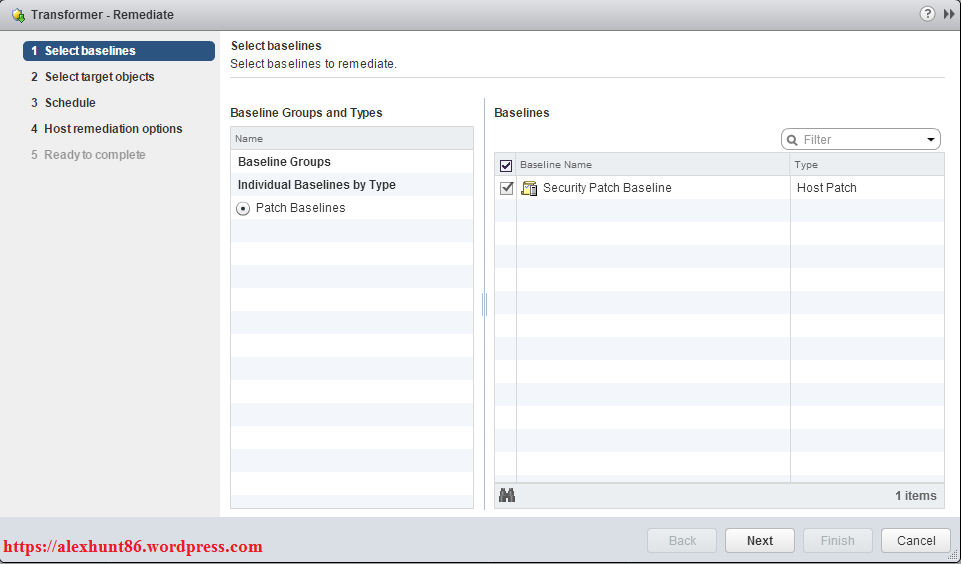Sort by the Baseline Name column header
The height and width of the screenshot is (564, 961).
click(x=652, y=165)
